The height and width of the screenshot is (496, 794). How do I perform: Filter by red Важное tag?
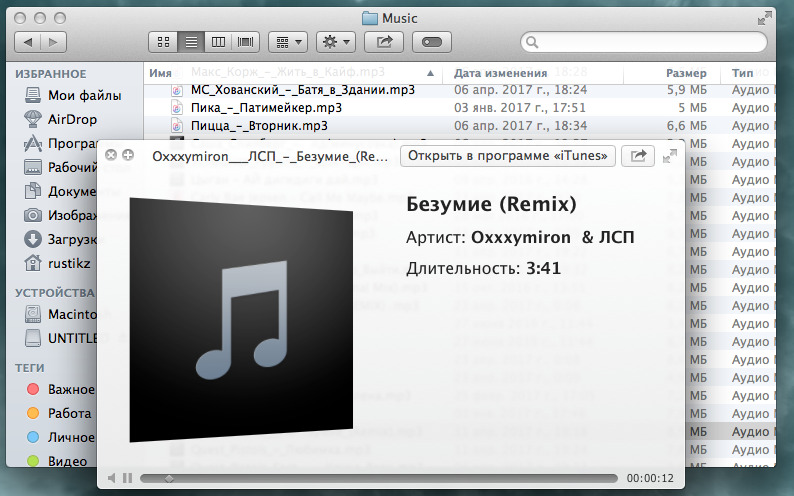click(x=61, y=389)
